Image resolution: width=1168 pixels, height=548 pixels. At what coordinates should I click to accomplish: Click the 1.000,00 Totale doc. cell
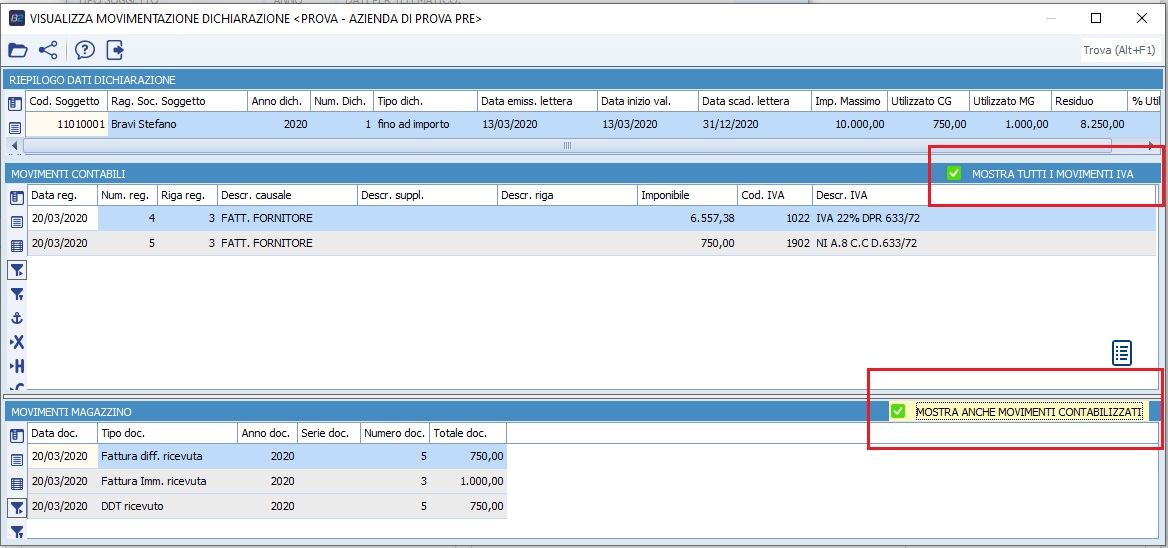pyautogui.click(x=467, y=481)
